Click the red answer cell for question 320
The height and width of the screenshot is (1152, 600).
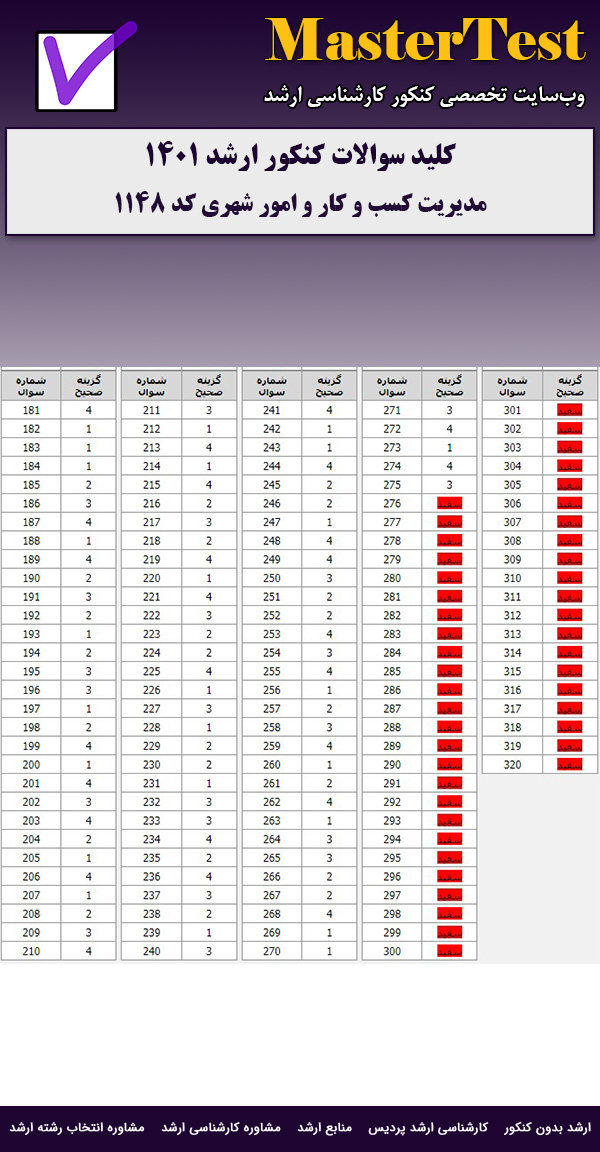coord(569,764)
